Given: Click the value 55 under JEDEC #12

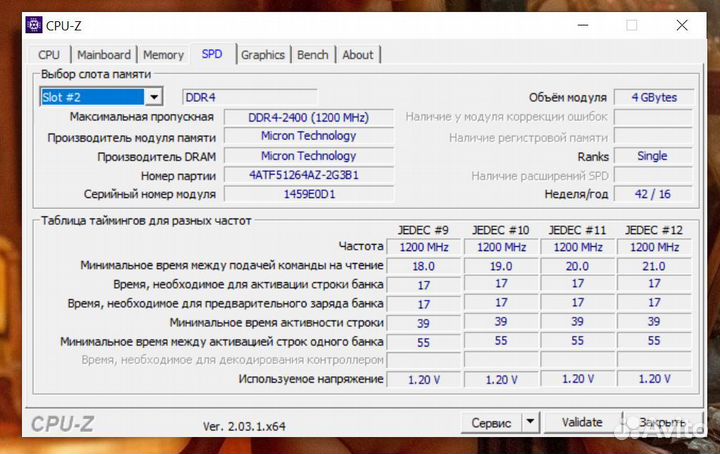Looking at the screenshot, I should click(654, 341).
